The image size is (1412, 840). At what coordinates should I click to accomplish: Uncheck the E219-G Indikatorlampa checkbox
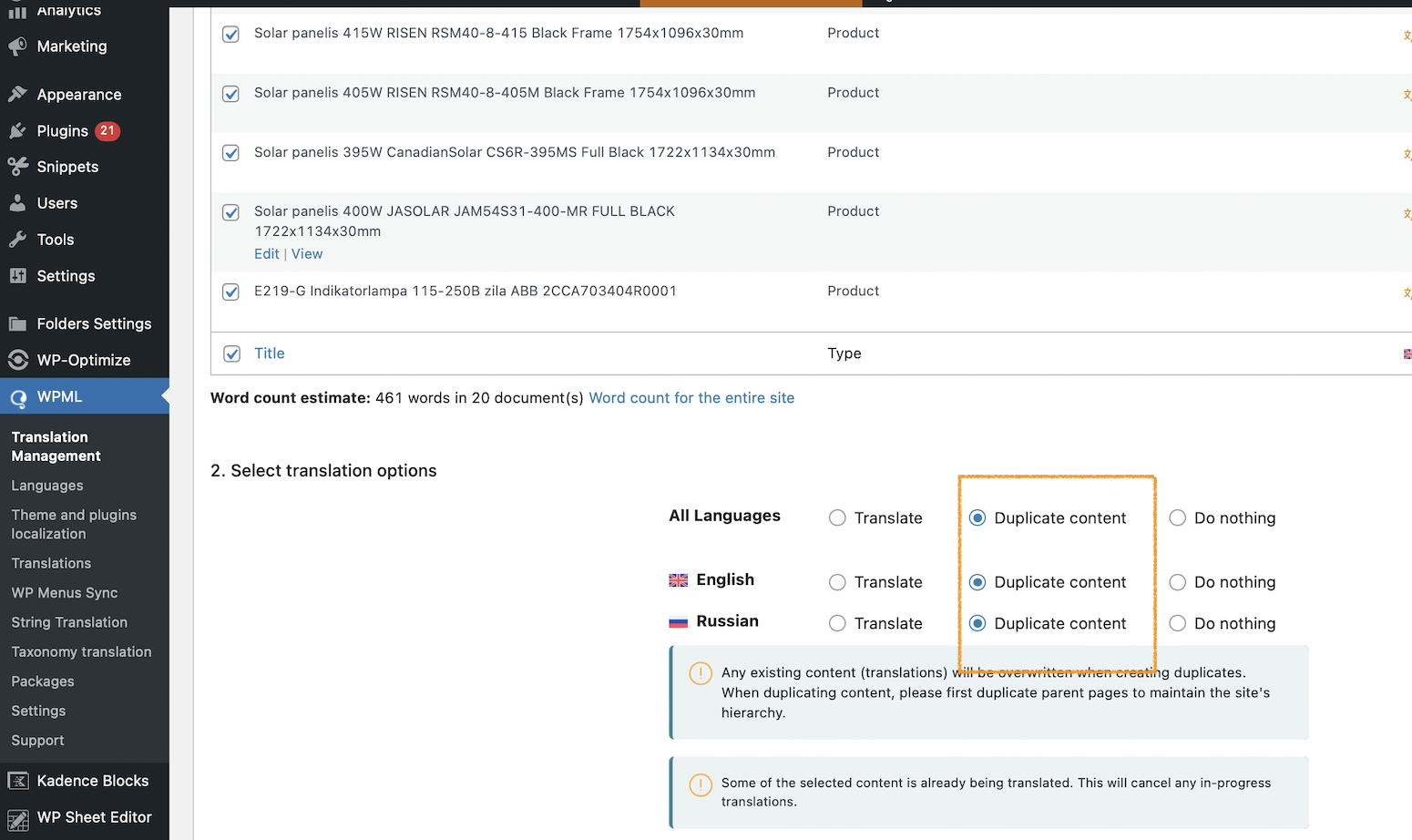231,292
